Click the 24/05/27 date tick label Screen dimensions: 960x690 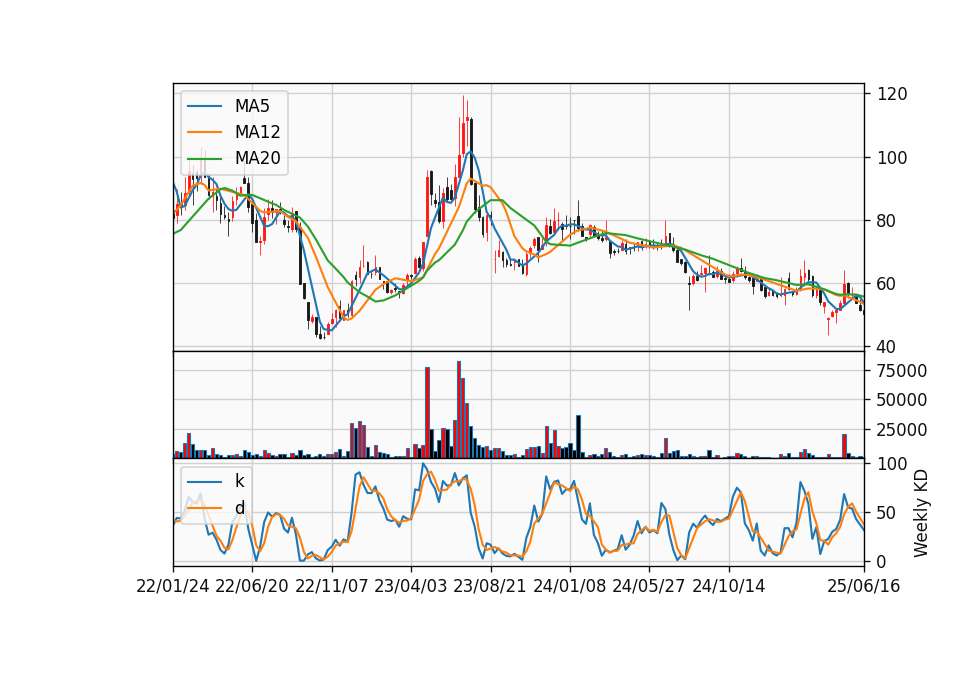649,587
